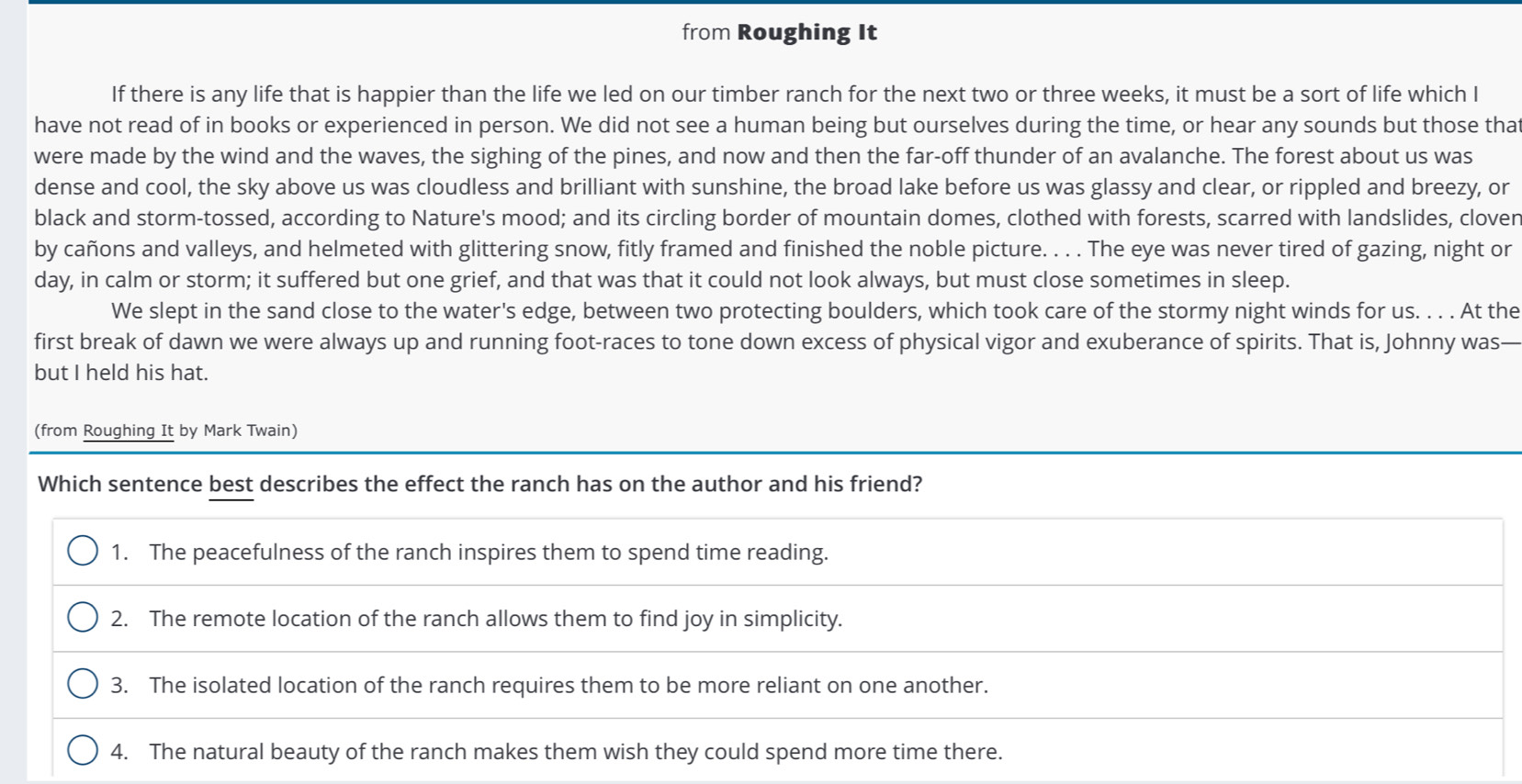Click the answer text about being reliant on one another
This screenshot has width=1522, height=784.
[x=569, y=685]
